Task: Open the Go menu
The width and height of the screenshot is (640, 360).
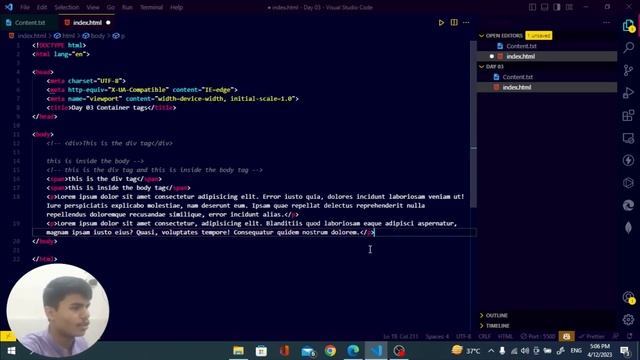Action: coord(111,7)
